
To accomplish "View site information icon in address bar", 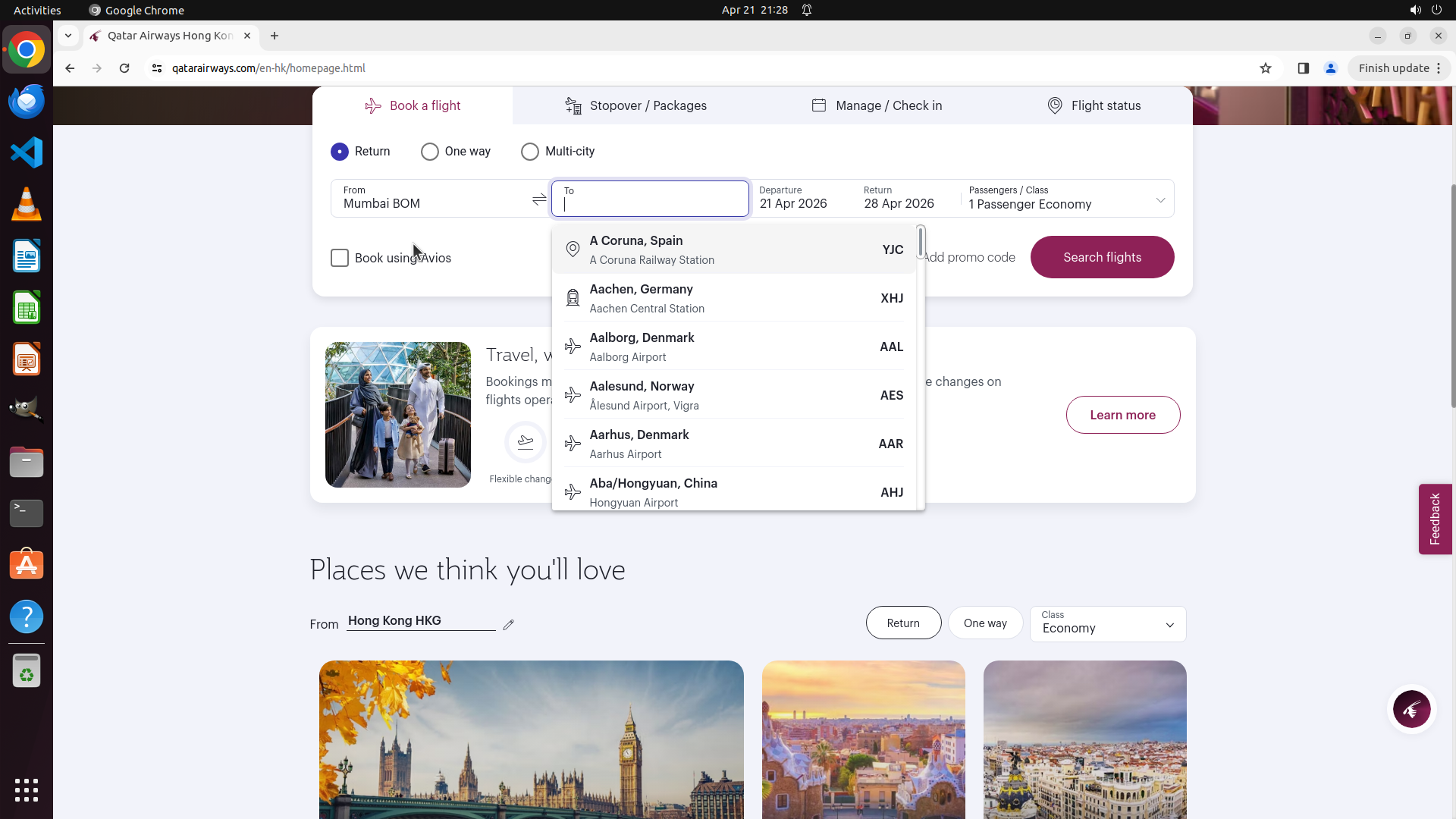I will [x=157, y=68].
